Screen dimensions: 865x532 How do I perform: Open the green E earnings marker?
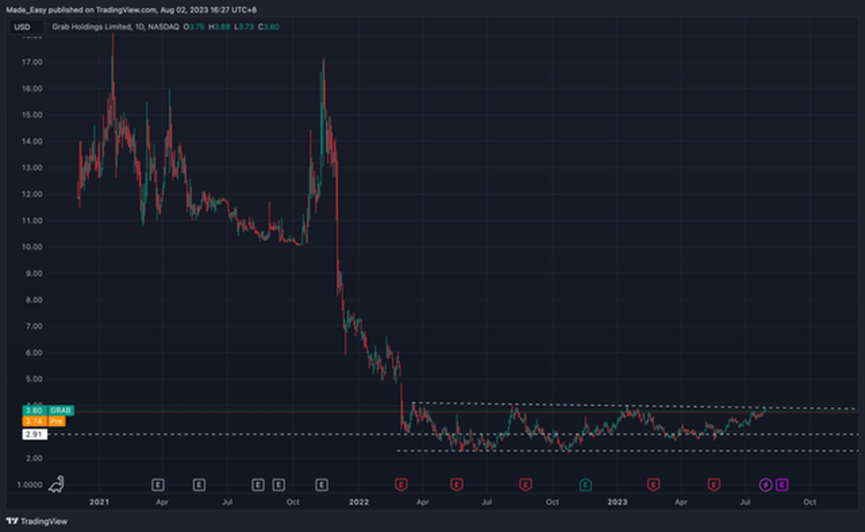[x=585, y=485]
